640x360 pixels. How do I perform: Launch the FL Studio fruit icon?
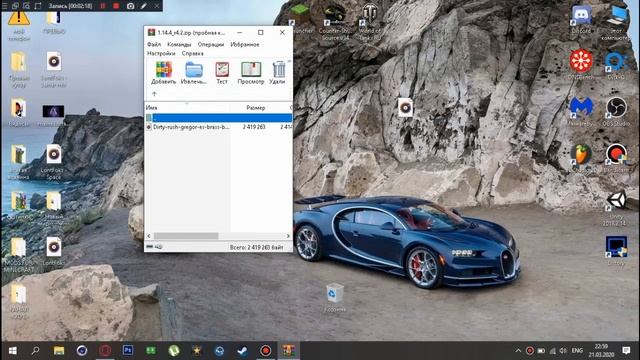pos(581,158)
